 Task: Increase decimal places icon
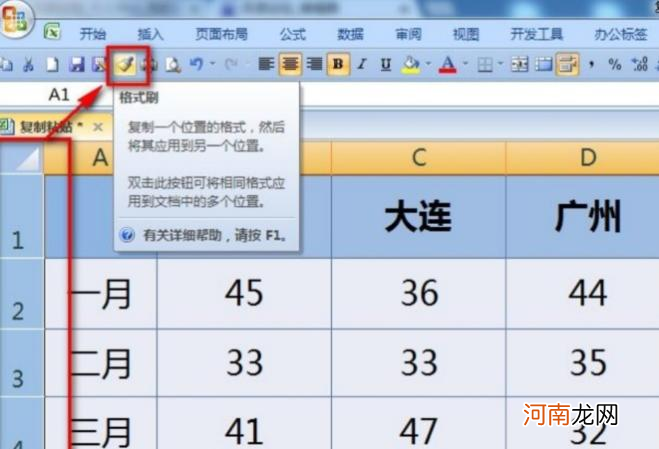point(640,64)
